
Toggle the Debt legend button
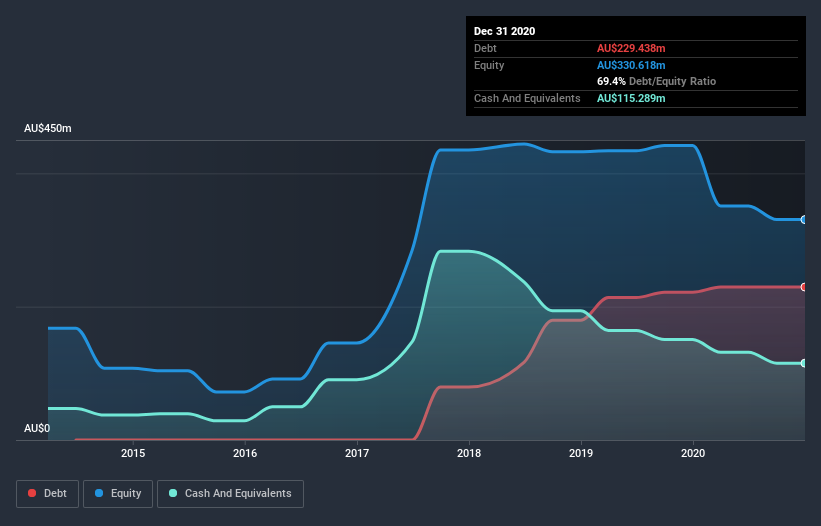pyautogui.click(x=47, y=494)
